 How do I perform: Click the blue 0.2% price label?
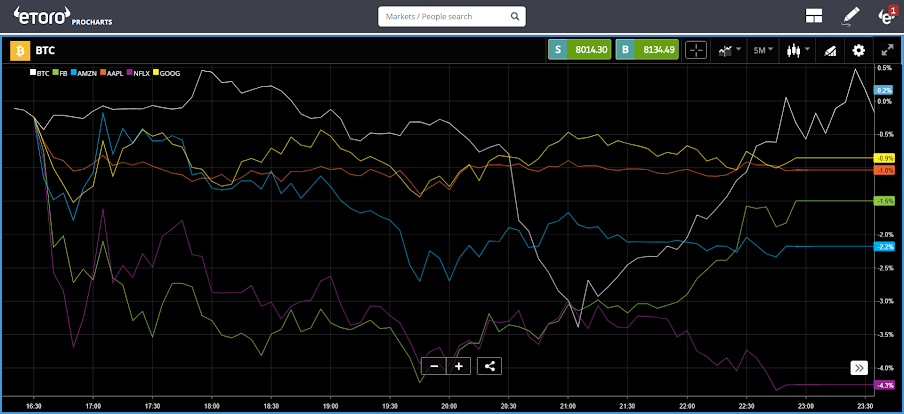coord(884,91)
